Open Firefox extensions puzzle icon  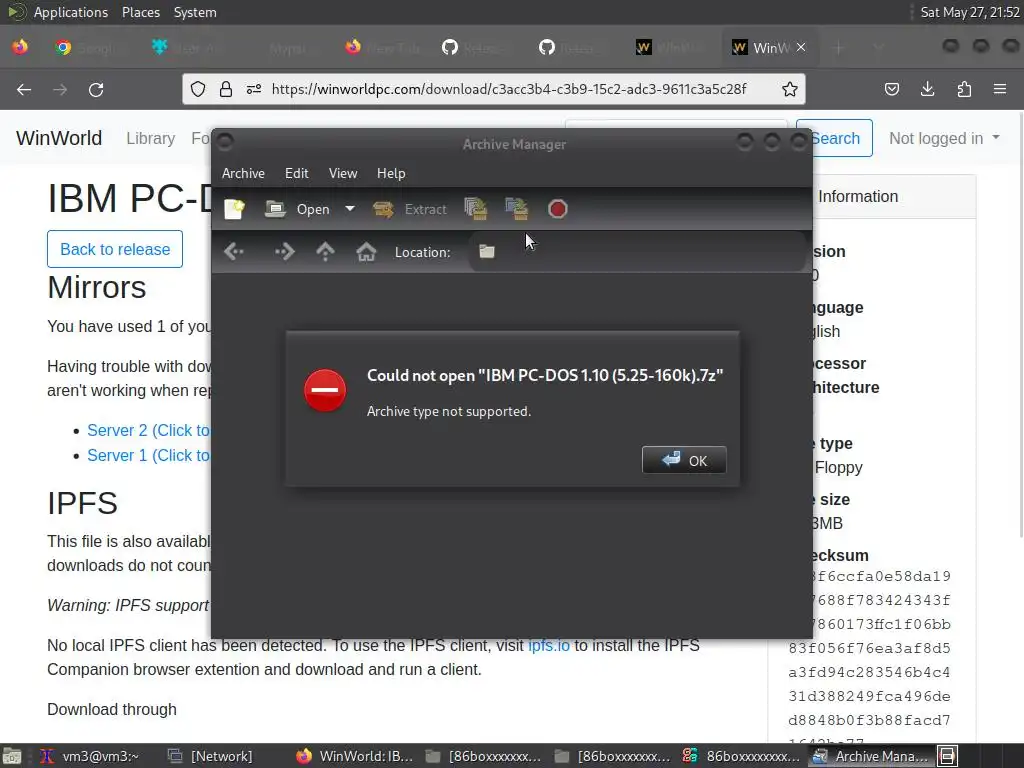click(964, 89)
